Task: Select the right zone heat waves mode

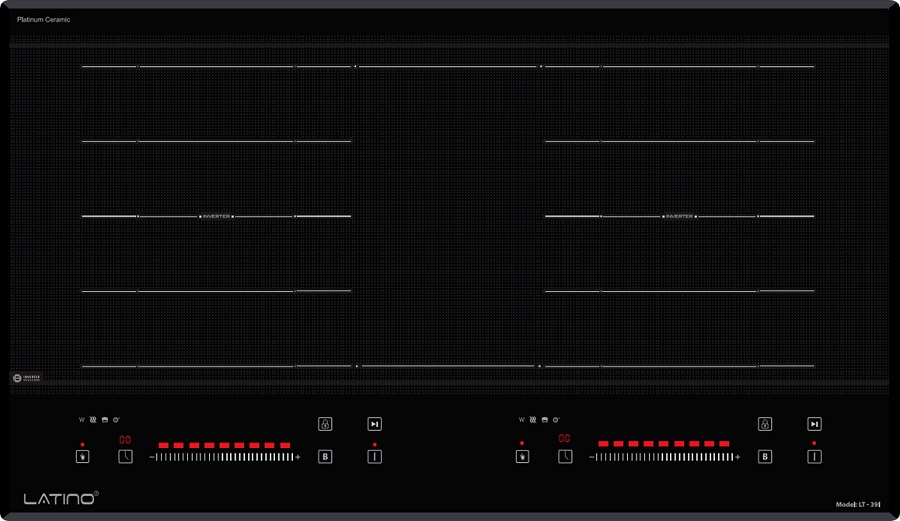Action: click(533, 420)
